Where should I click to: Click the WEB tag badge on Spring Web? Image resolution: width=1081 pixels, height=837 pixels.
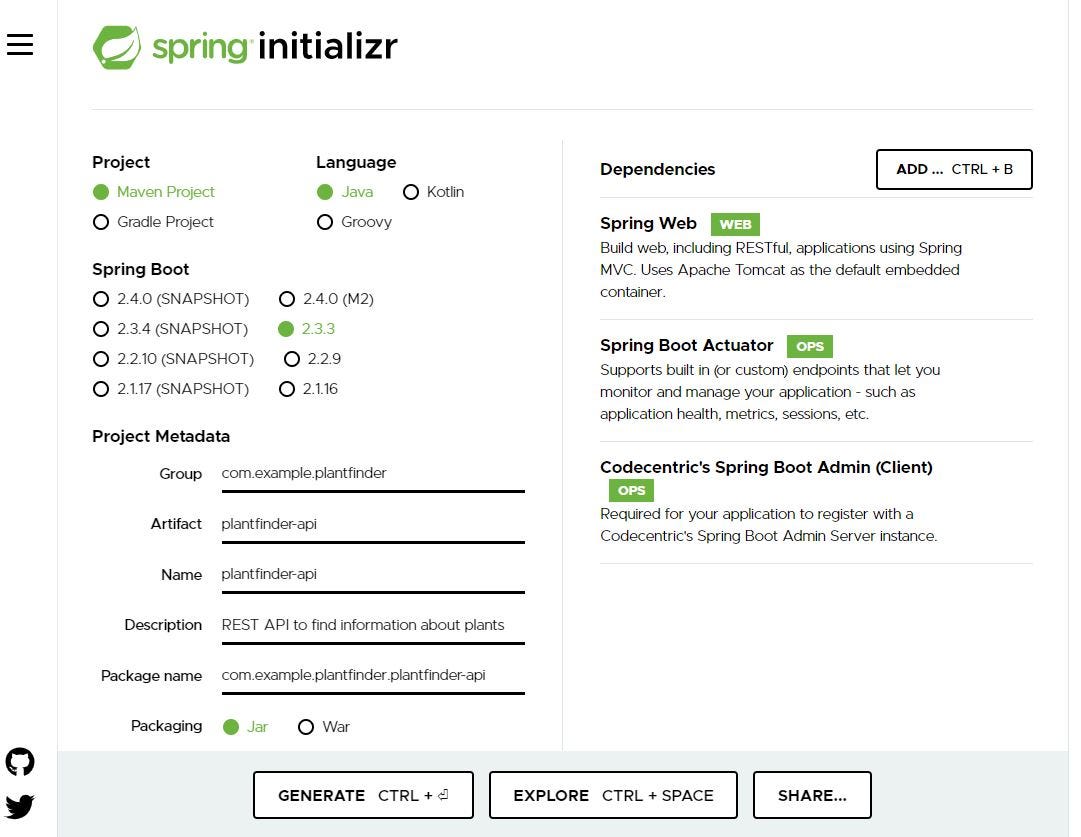[735, 224]
